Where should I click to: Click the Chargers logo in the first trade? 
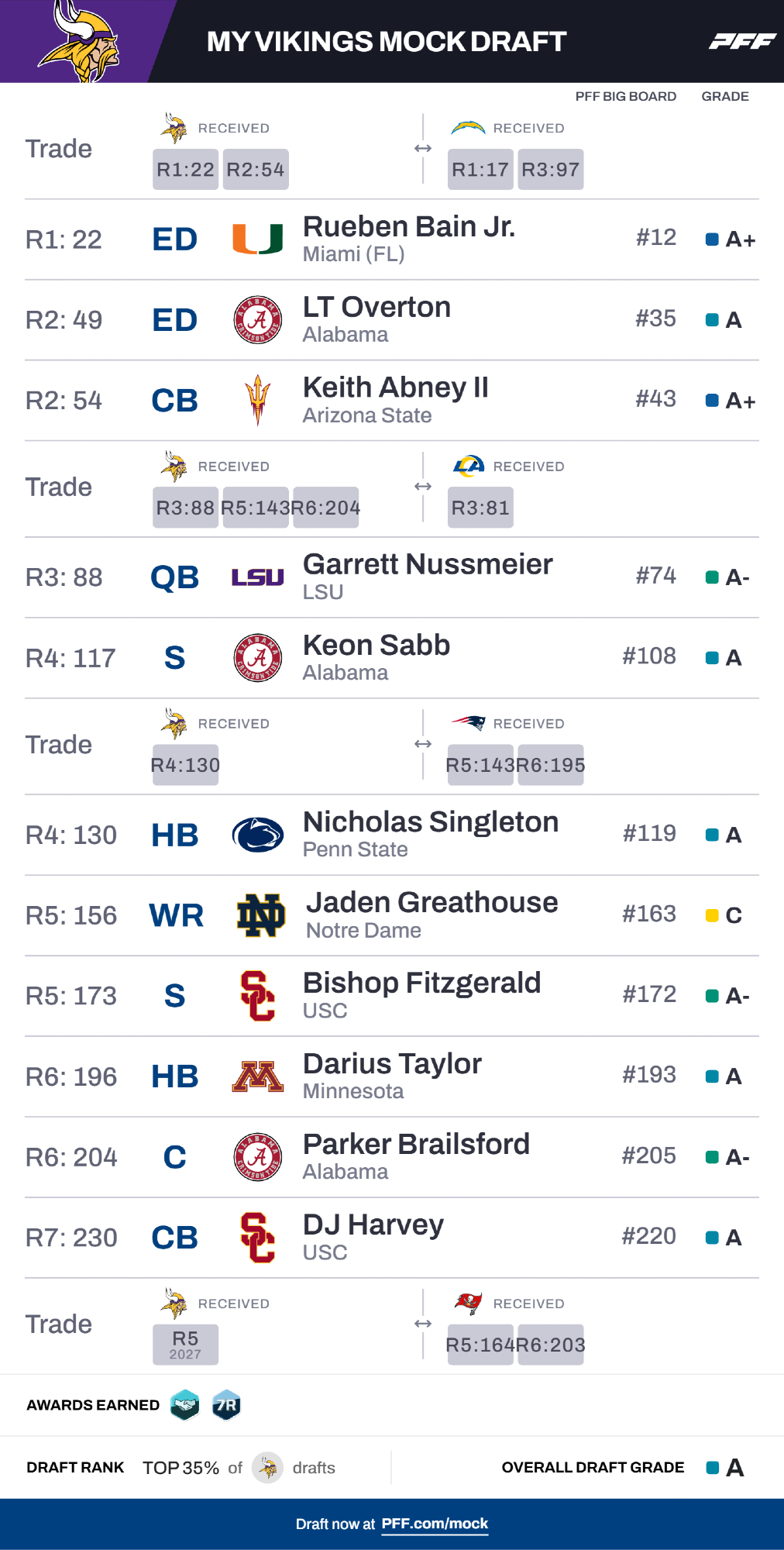click(468, 128)
